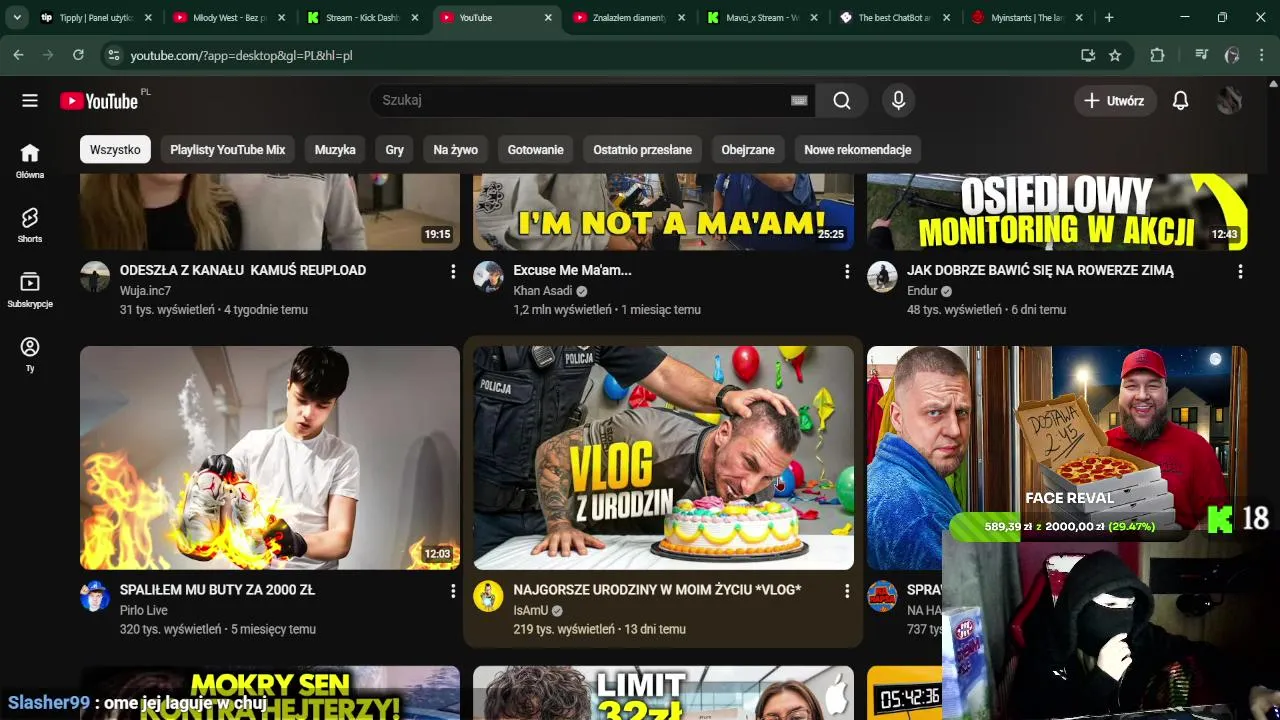Open media controls icon in Chrome toolbar

coord(1202,55)
